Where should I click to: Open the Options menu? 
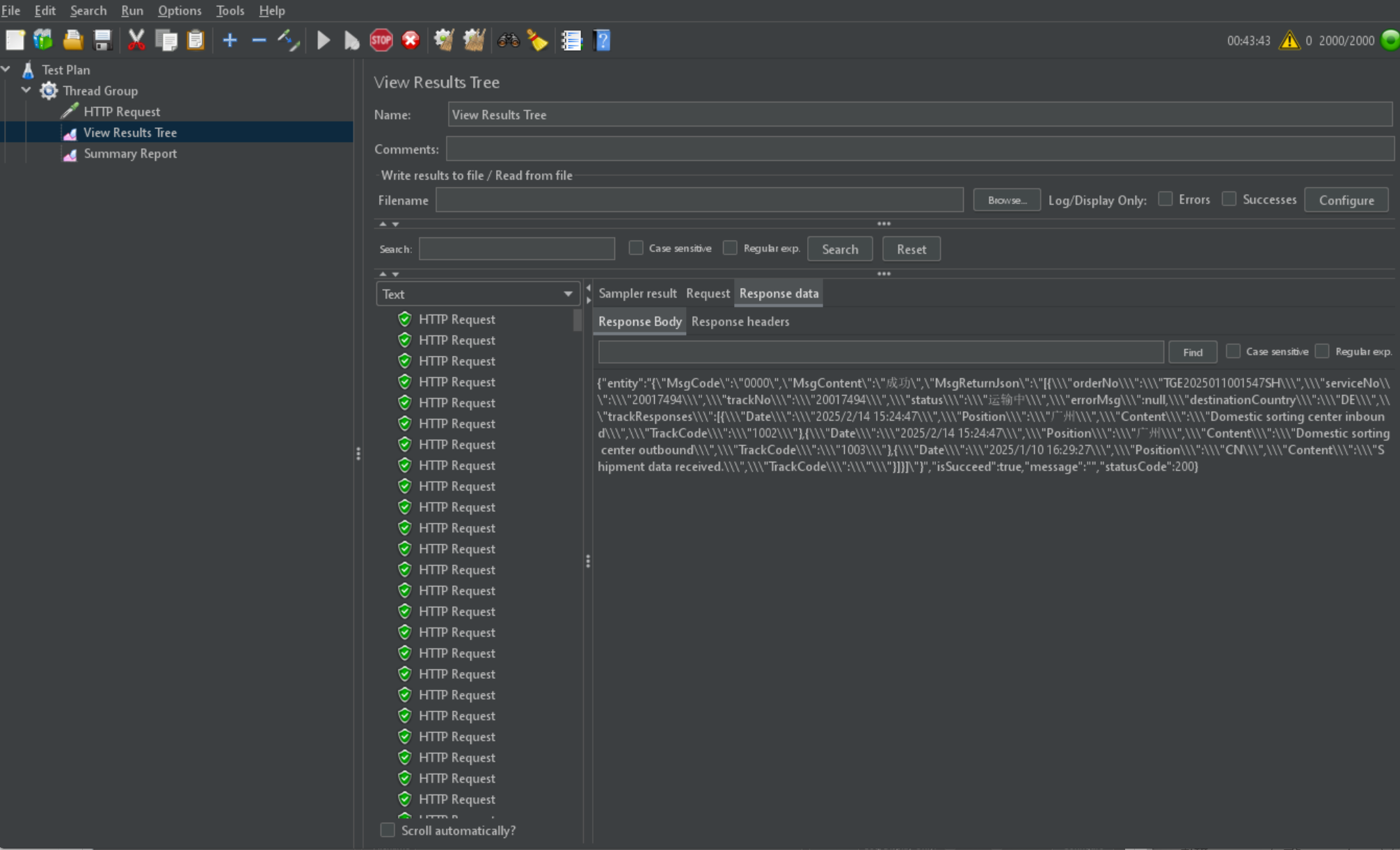click(179, 10)
